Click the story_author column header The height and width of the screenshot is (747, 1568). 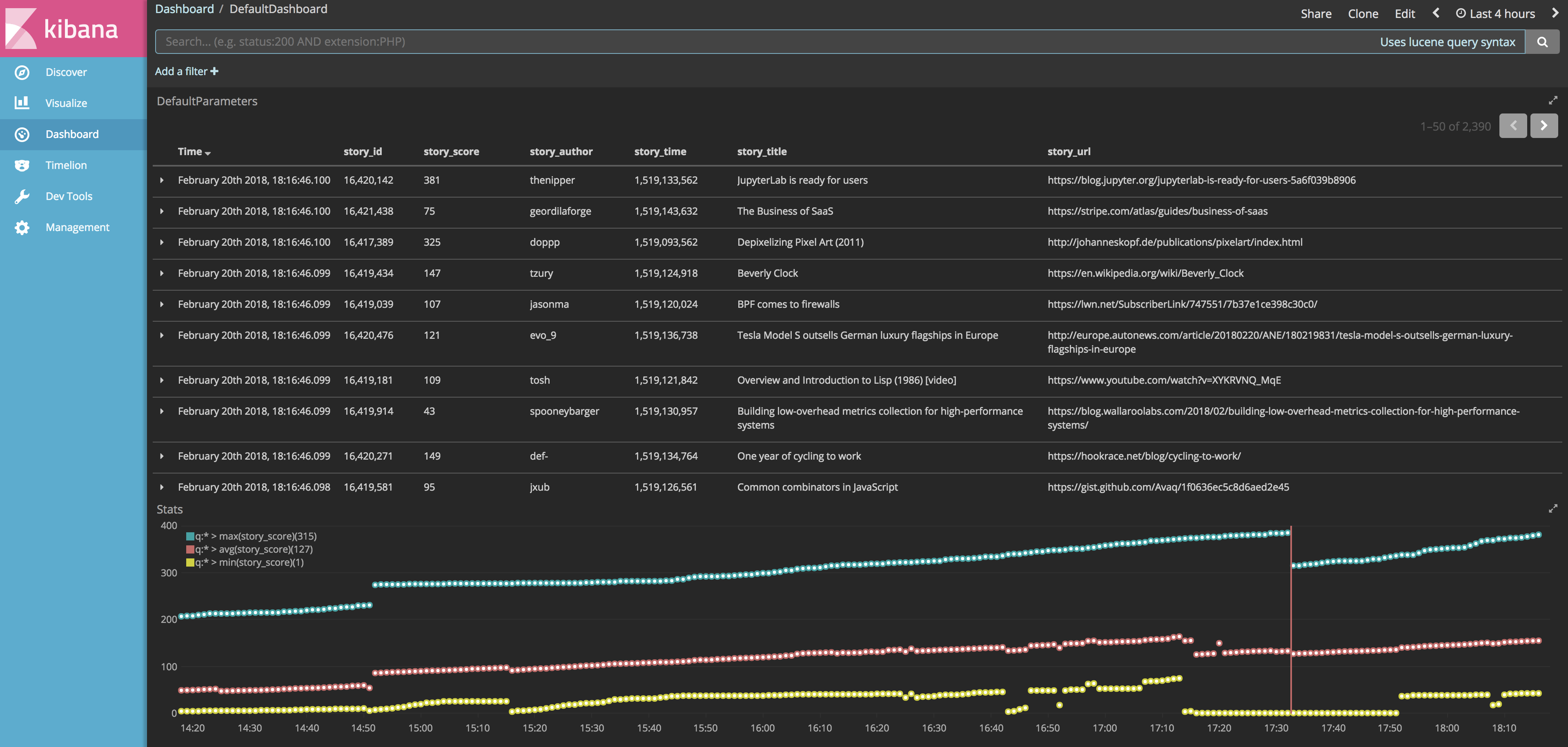(x=561, y=151)
